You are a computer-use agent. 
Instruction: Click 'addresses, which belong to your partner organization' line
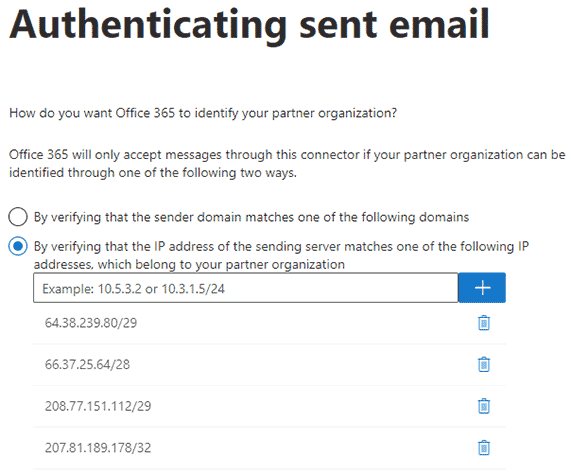pos(189,264)
